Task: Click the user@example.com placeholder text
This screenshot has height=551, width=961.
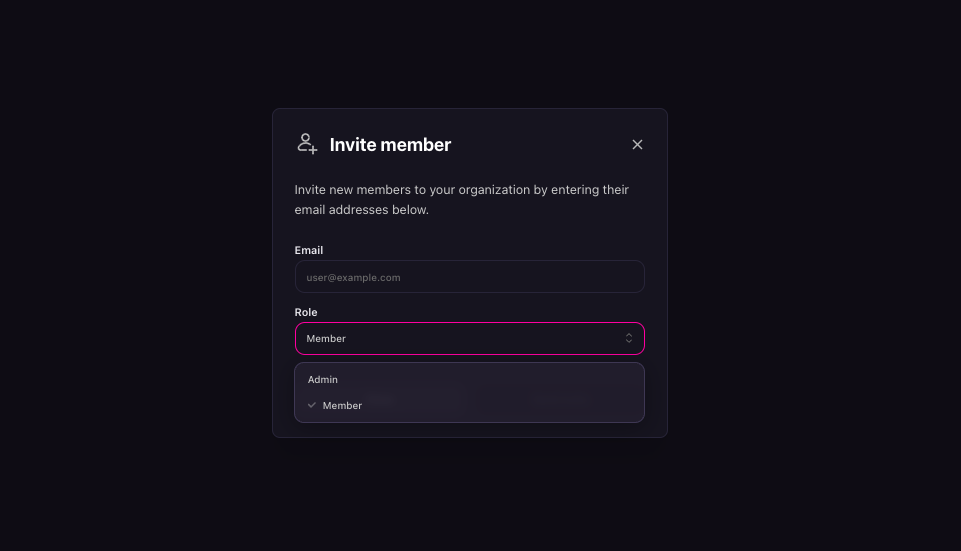Action: click(x=354, y=277)
